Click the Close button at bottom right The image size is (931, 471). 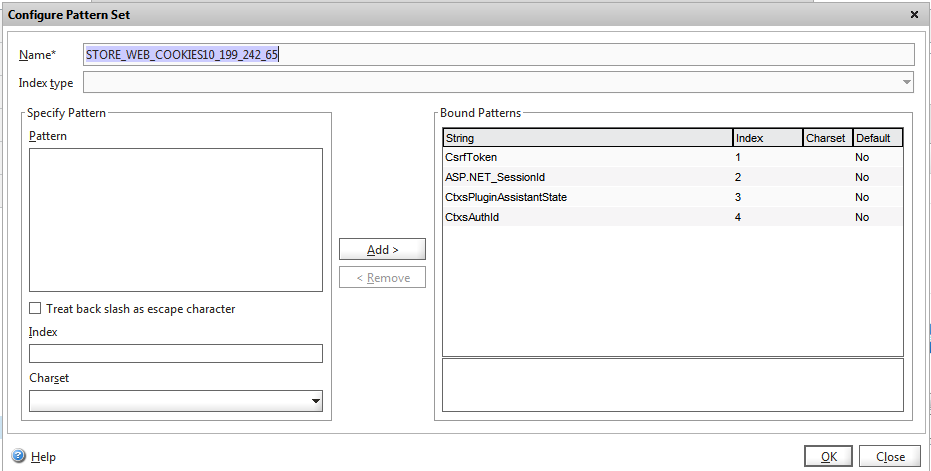889,456
